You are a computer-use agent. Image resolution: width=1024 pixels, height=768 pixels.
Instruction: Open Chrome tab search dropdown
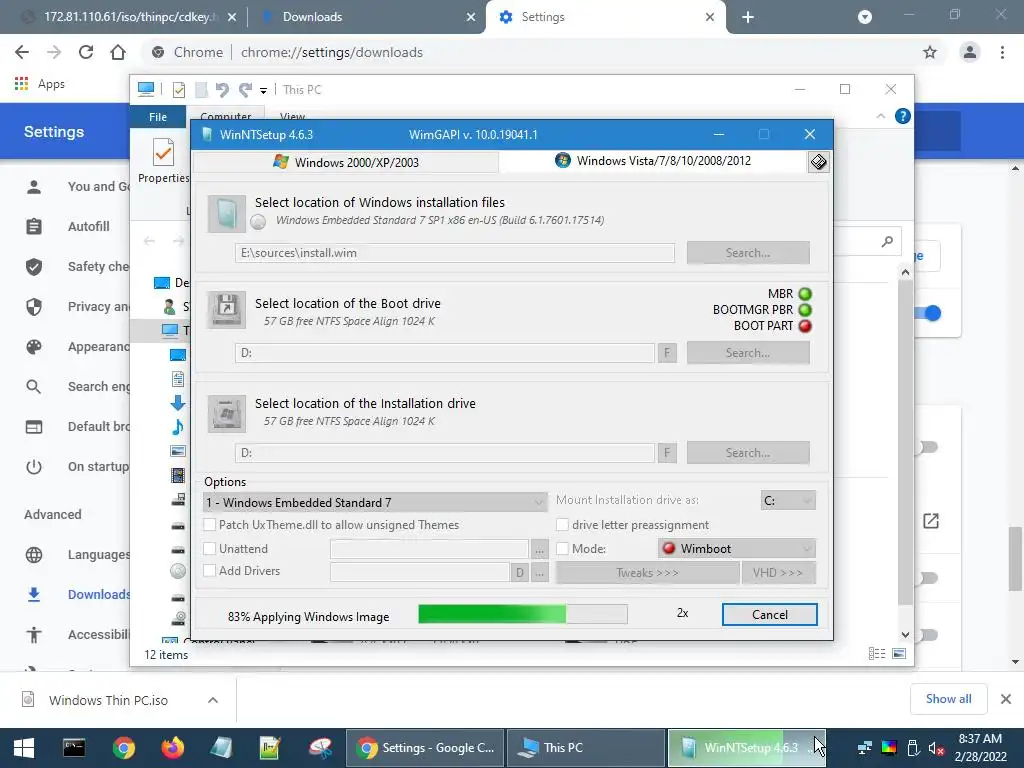click(x=865, y=17)
